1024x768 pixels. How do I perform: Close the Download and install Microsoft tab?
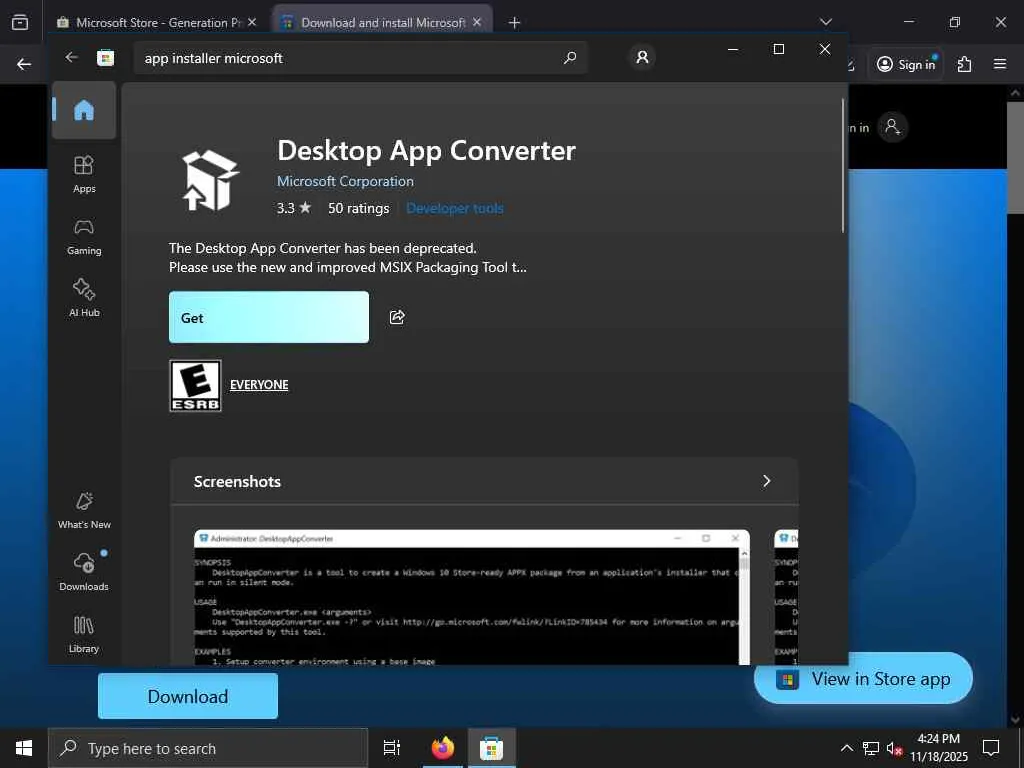coord(477,22)
